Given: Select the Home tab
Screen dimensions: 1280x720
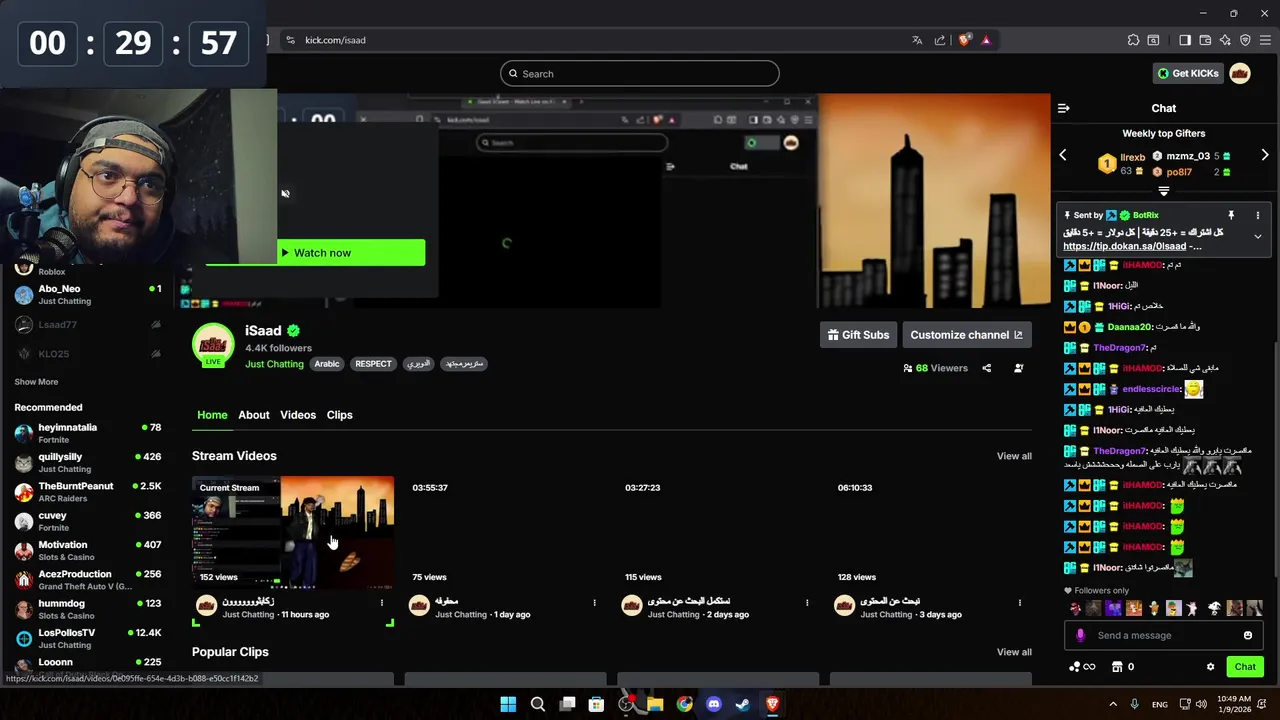Looking at the screenshot, I should click(212, 415).
